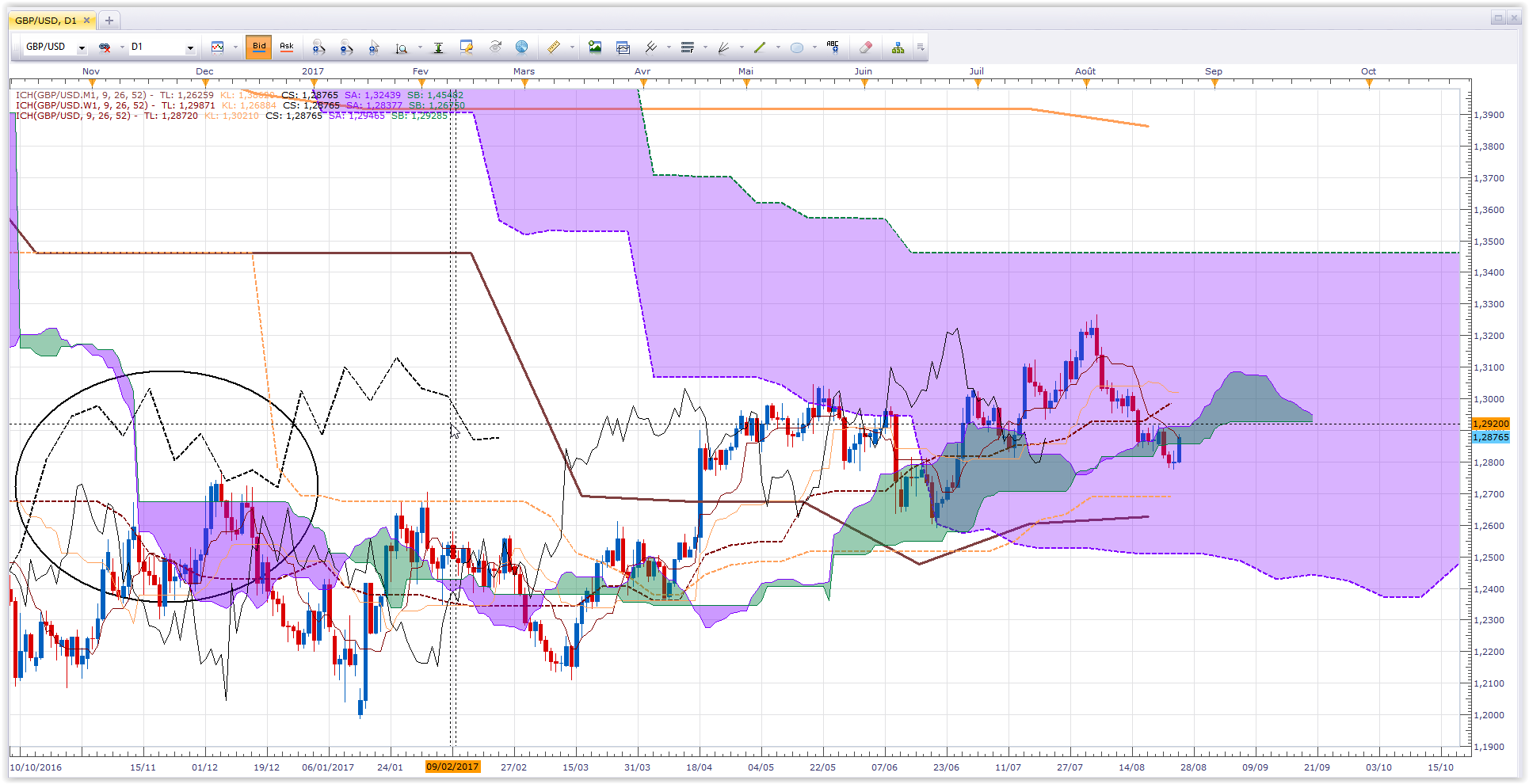Screen dimensions: 1529x784
Task: Open the D1 timeframe dropdown
Action: [190, 48]
